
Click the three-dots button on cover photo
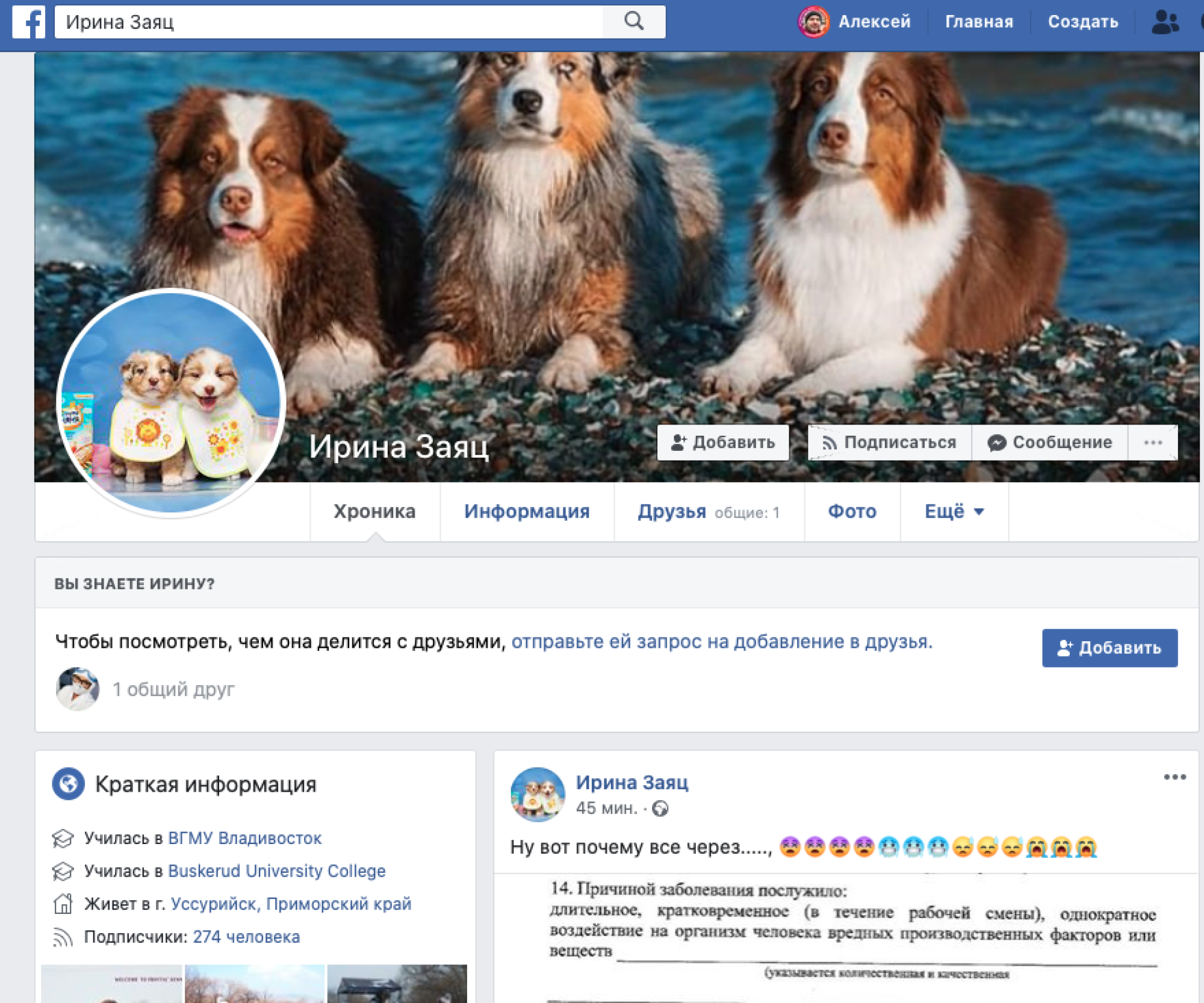click(1153, 442)
